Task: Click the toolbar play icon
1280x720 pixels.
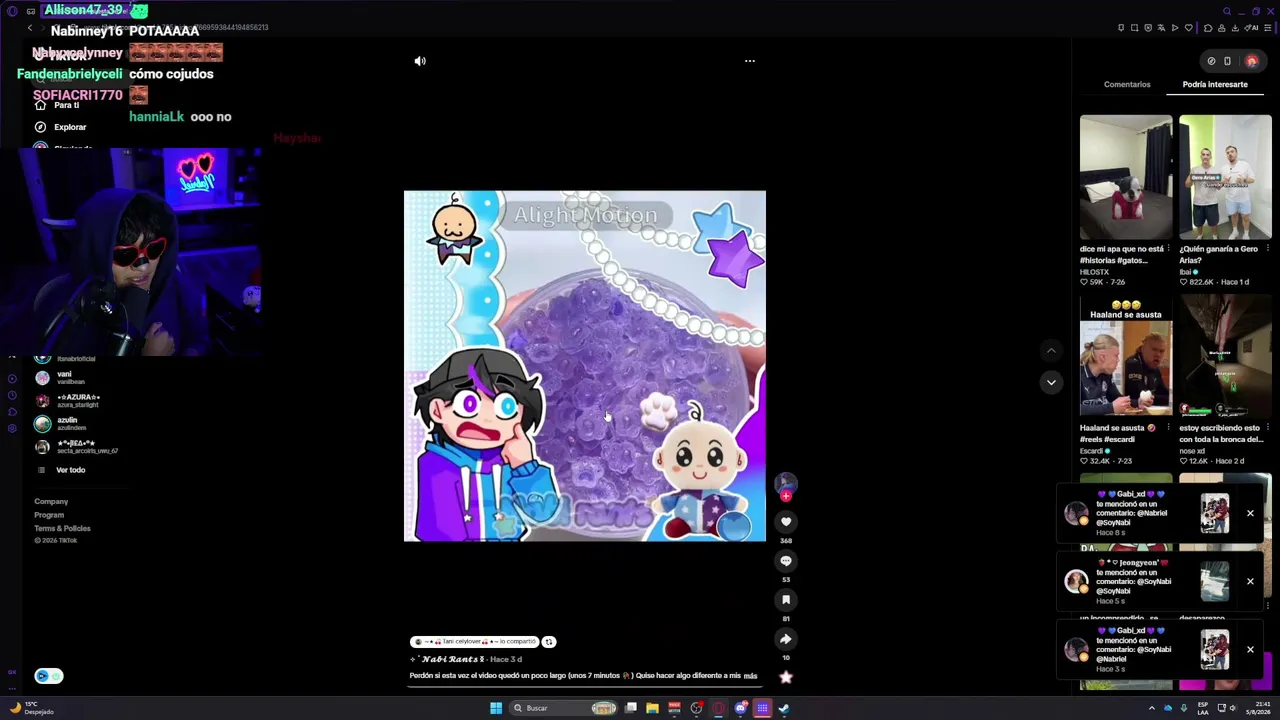Action: coord(1175,28)
